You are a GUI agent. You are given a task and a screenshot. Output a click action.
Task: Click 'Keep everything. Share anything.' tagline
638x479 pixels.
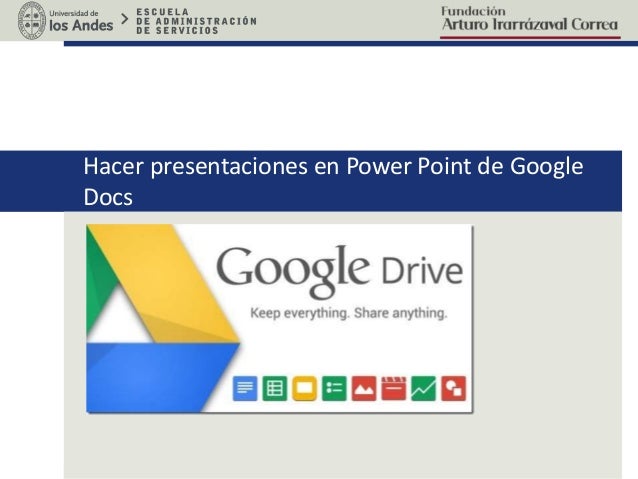point(349,313)
